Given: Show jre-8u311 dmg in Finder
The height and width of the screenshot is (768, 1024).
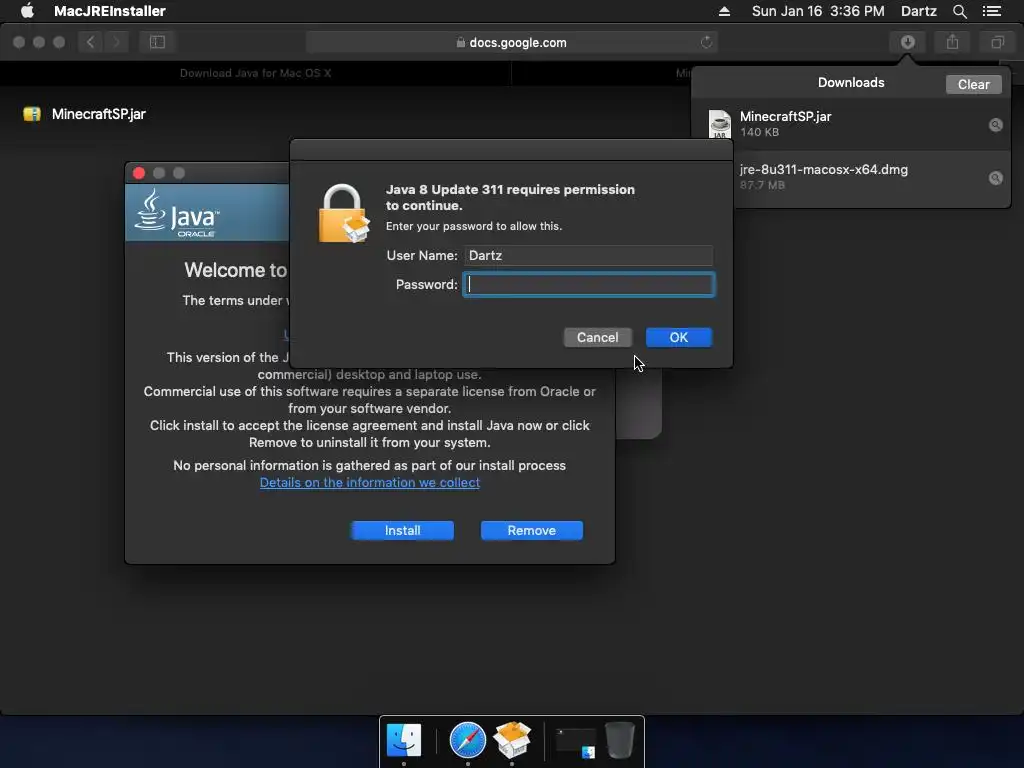Looking at the screenshot, I should (995, 178).
